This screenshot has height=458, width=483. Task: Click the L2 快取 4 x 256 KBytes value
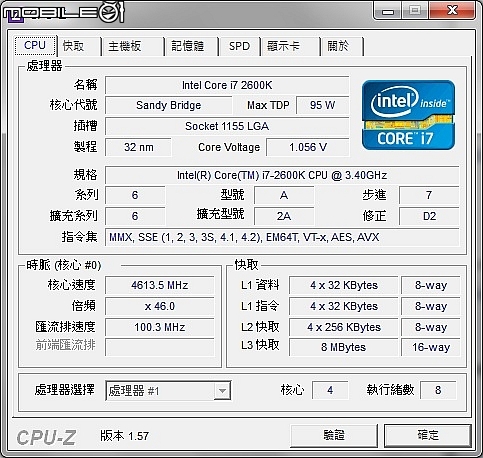344,327
